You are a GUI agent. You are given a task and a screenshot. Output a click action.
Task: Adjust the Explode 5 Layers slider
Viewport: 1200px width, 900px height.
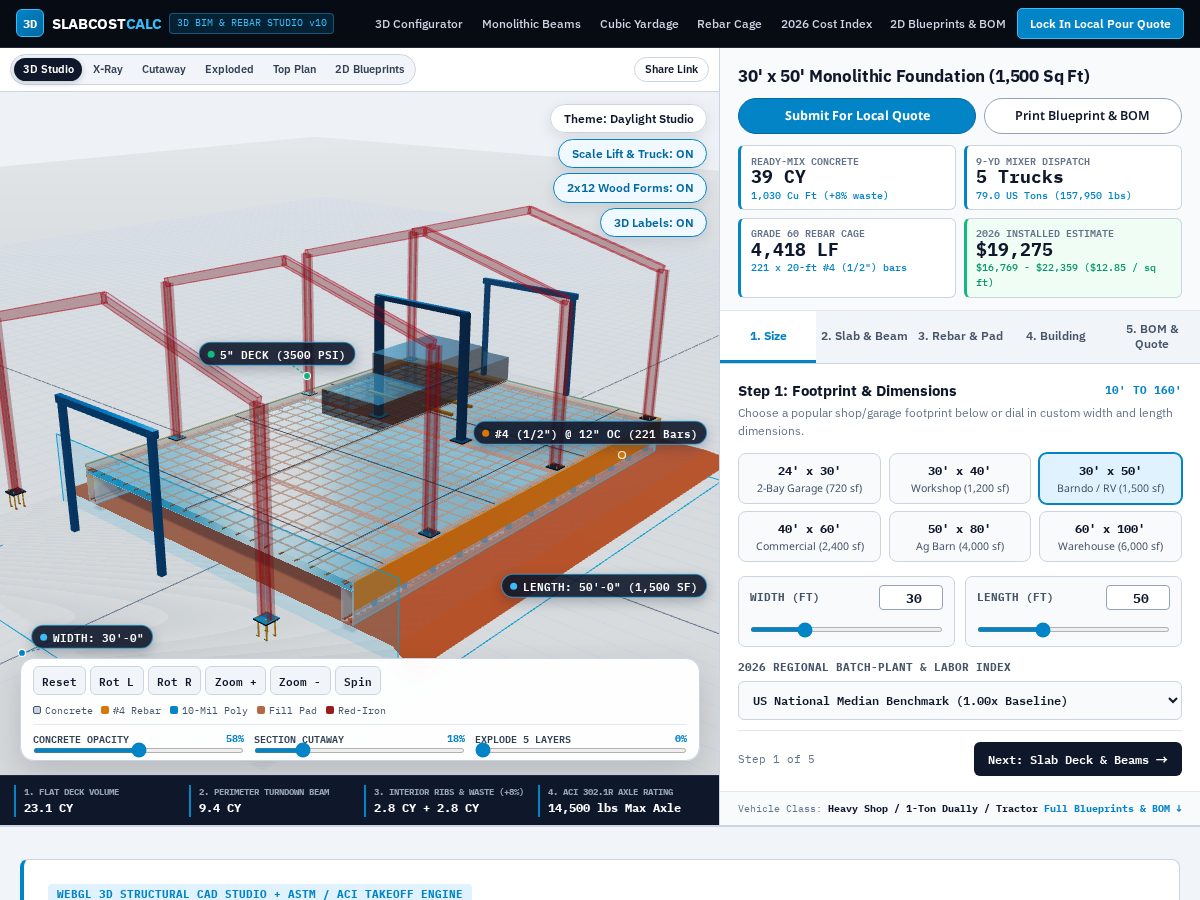tap(581, 750)
